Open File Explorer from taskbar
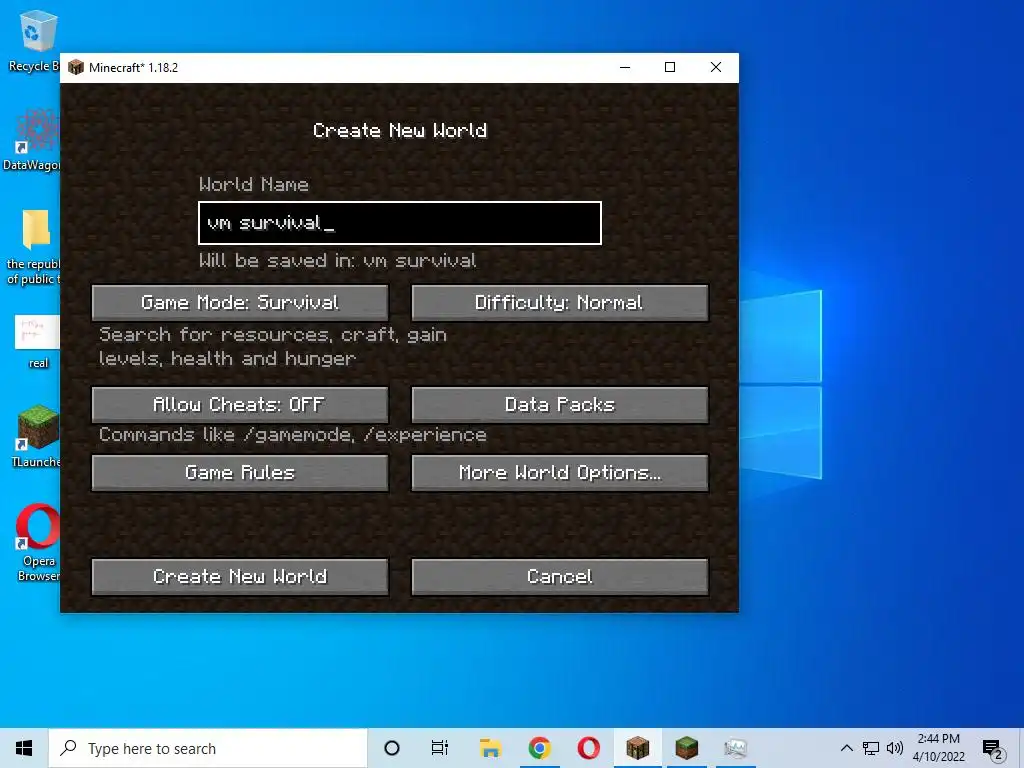 tap(490, 748)
